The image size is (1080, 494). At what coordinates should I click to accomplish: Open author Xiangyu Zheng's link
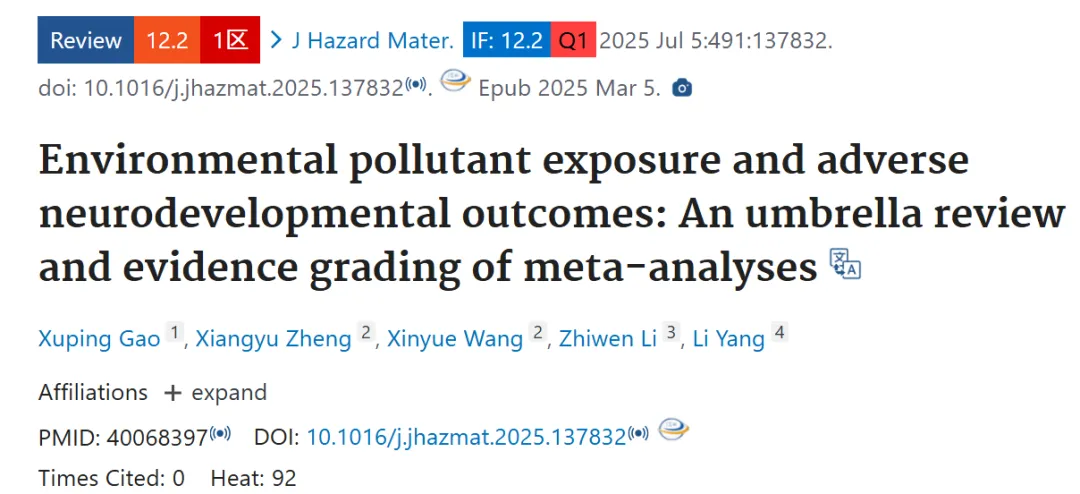point(273,339)
